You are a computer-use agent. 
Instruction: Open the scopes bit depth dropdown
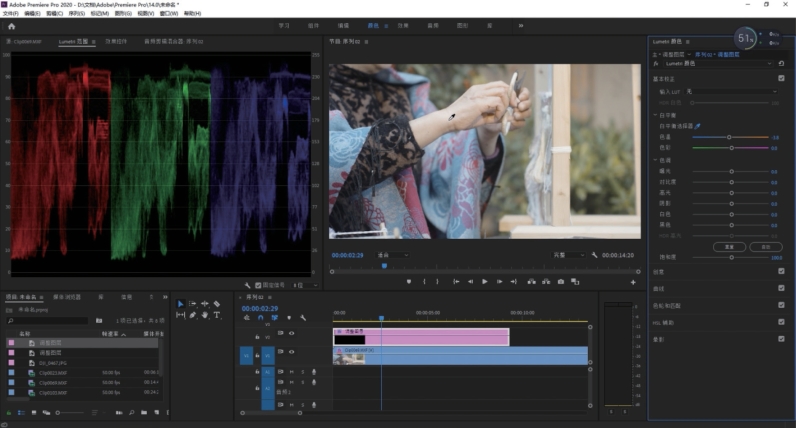(305, 285)
